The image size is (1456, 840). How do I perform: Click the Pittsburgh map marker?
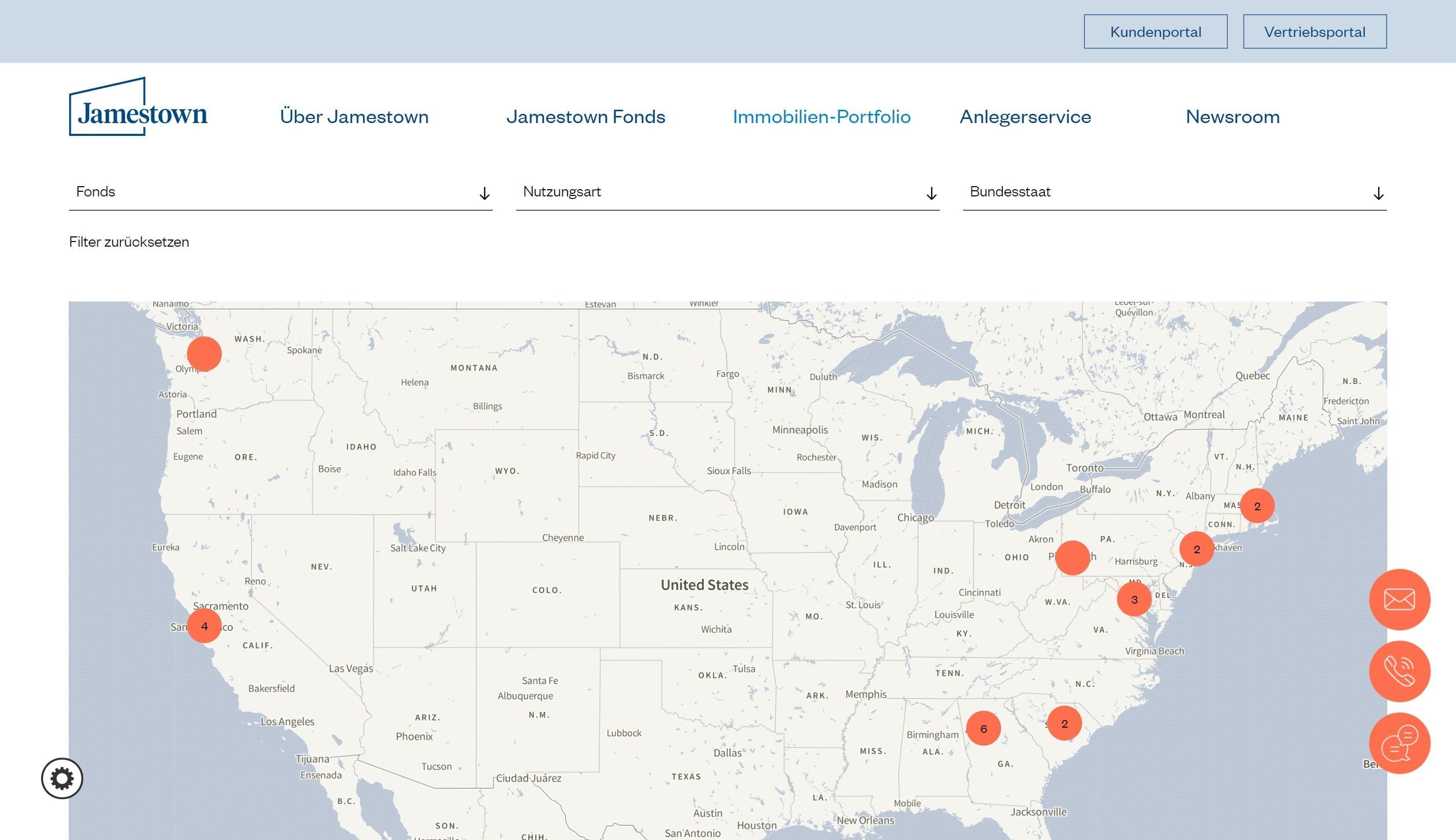(1072, 558)
